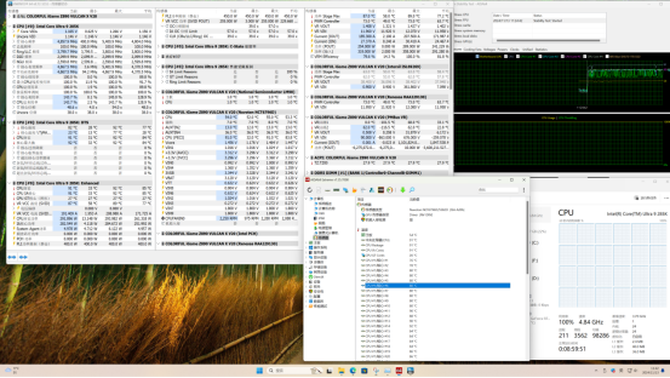Toggle Stress system memory option
Screen dimensions: 670x378
470,31
